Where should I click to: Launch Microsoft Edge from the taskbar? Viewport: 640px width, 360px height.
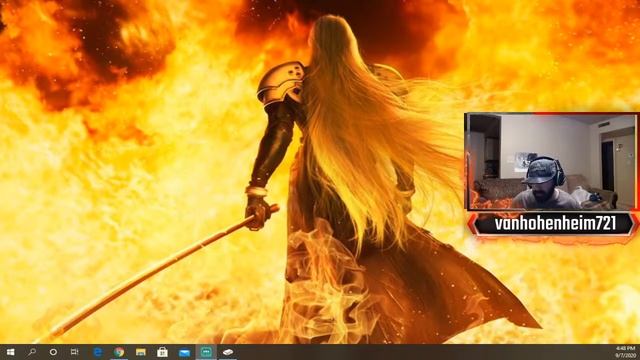[x=98, y=352]
